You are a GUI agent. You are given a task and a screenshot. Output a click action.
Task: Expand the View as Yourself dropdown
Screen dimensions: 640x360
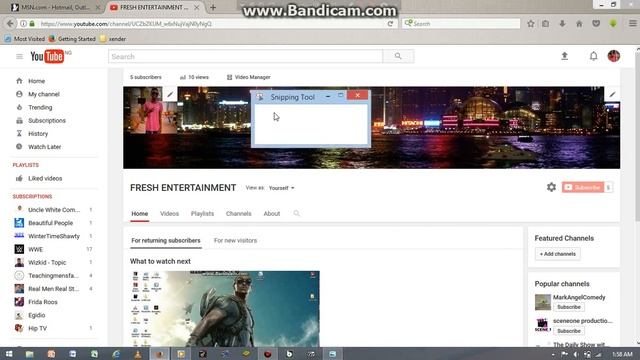coord(281,188)
